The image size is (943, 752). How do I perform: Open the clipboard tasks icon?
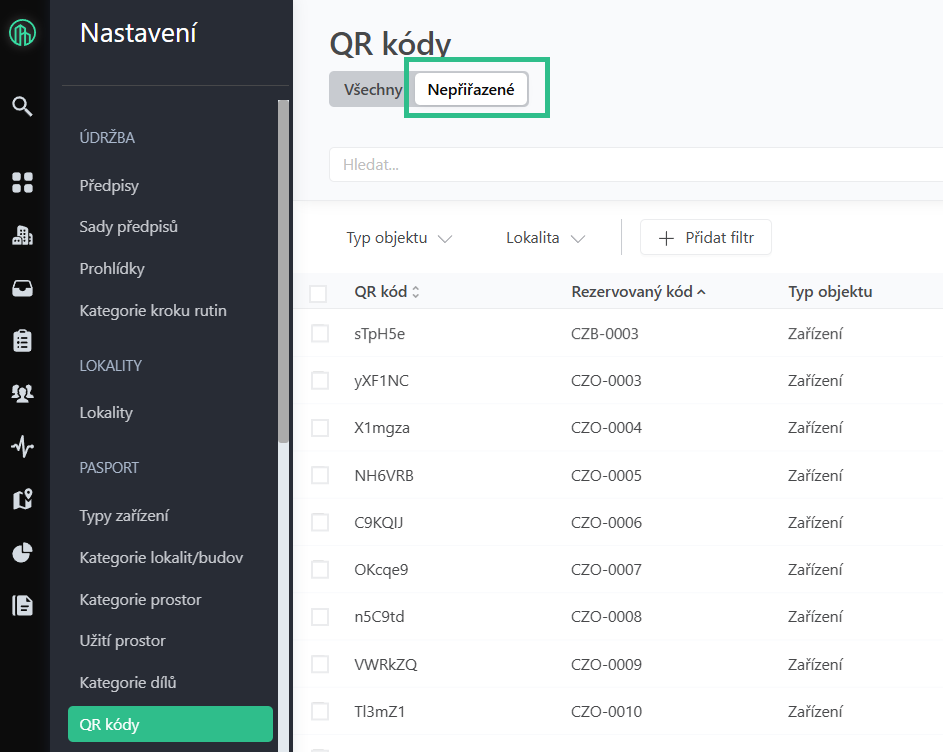22,341
